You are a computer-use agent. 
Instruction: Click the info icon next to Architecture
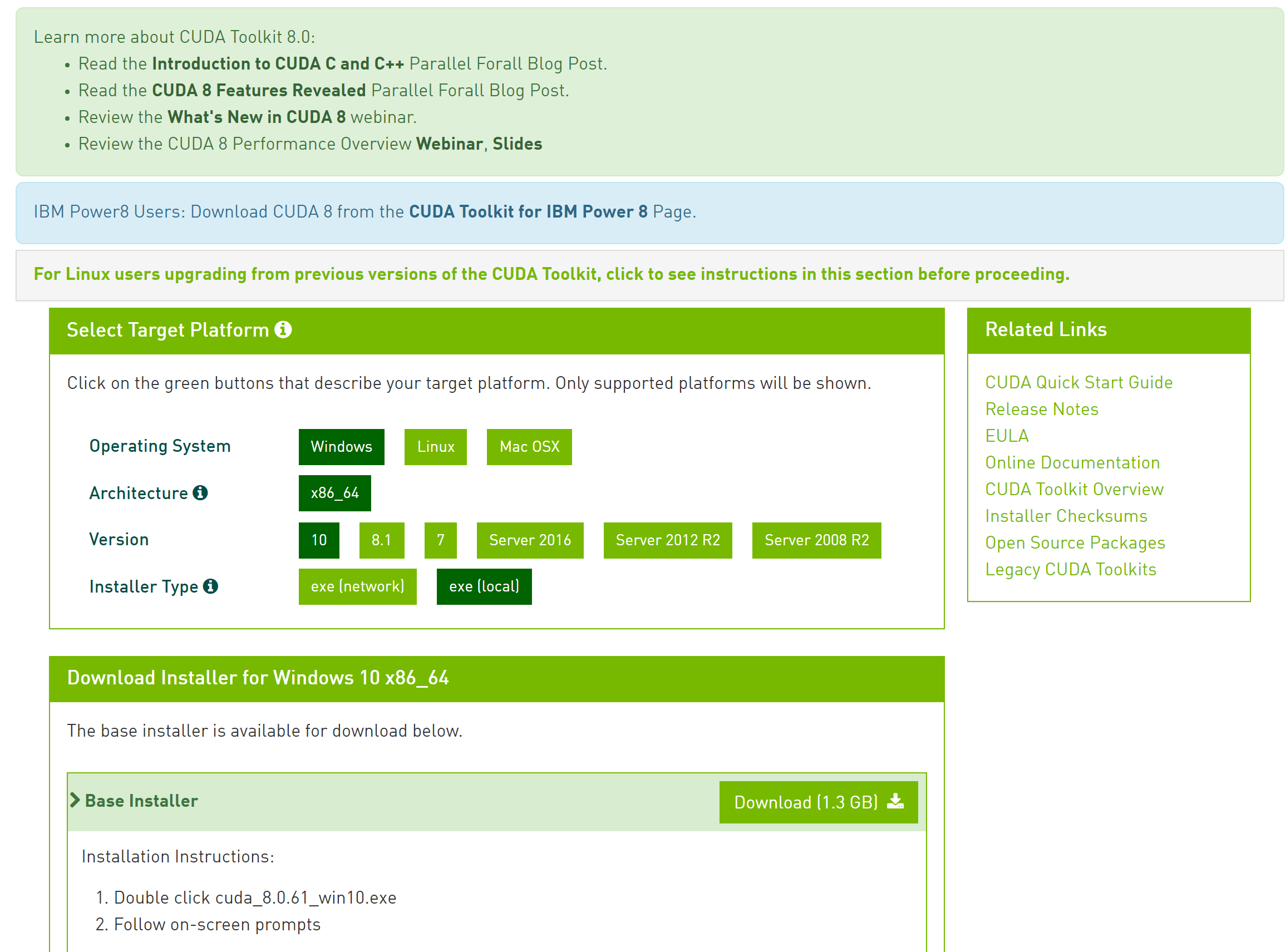click(200, 493)
